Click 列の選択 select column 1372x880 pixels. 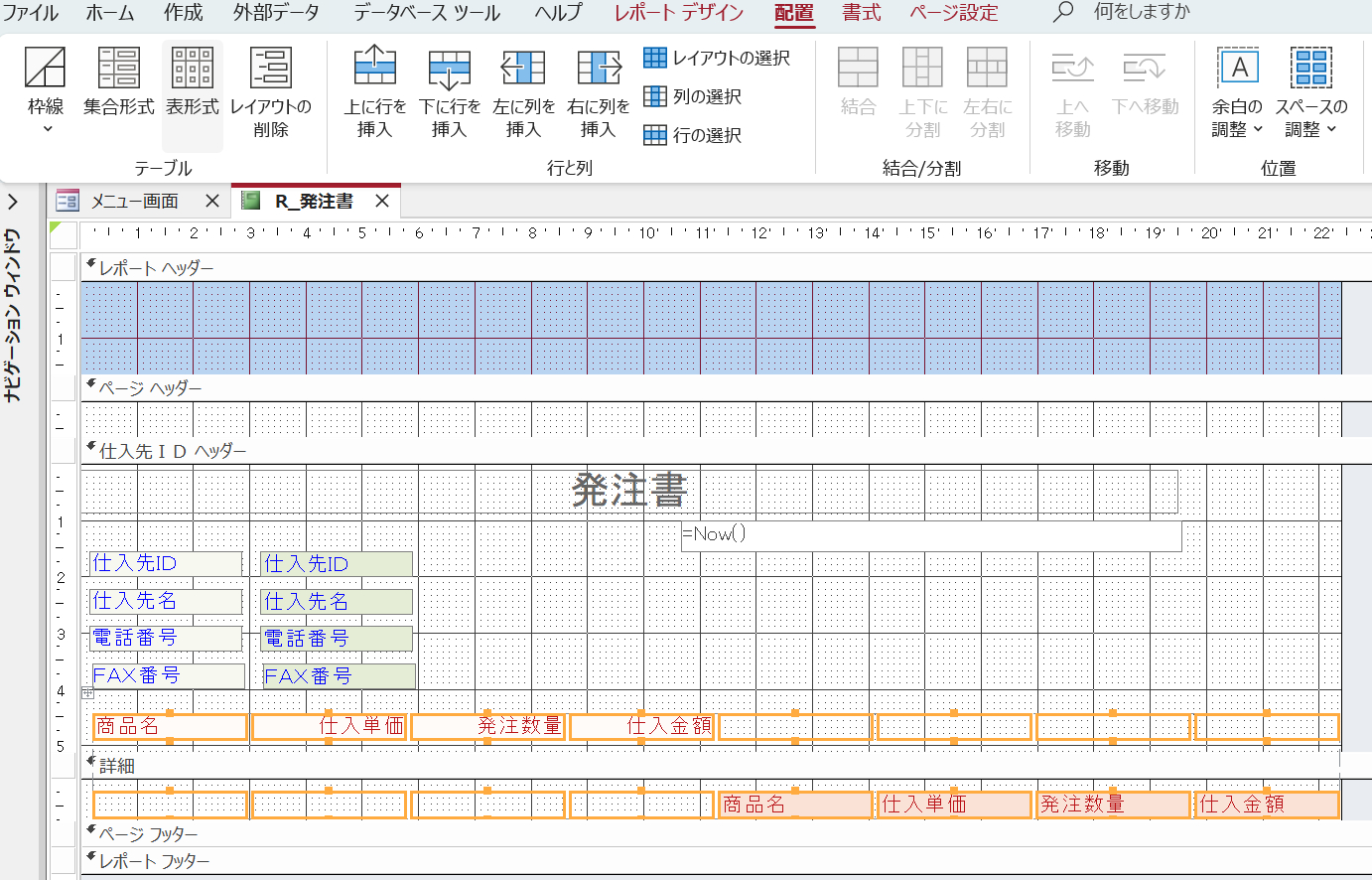(x=693, y=96)
